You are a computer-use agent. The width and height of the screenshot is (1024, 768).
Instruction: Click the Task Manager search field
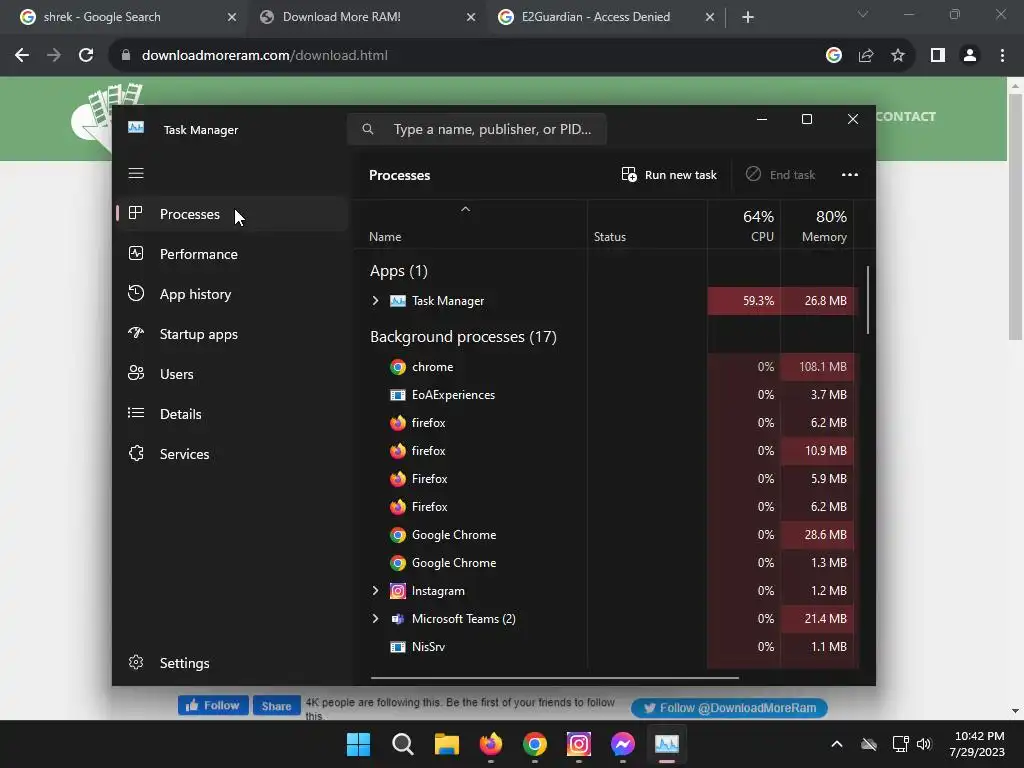tap(477, 129)
